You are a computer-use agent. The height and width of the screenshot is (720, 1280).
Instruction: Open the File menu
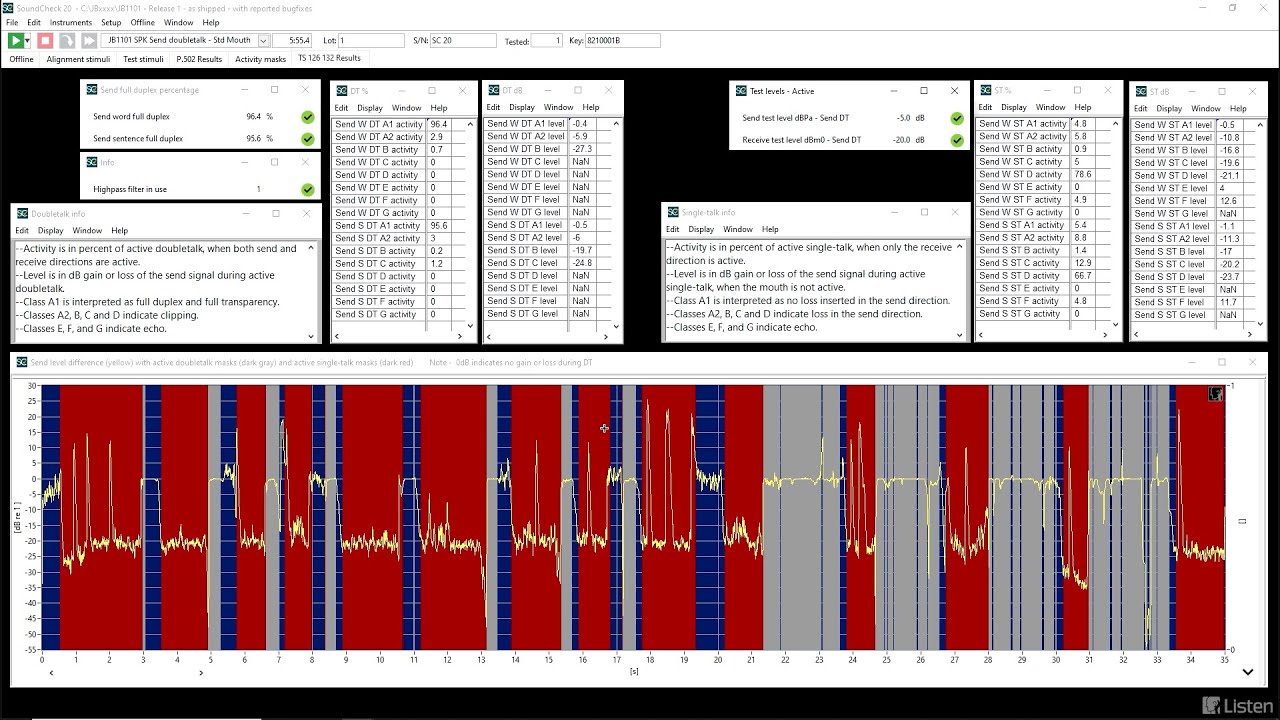pyautogui.click(x=12, y=22)
